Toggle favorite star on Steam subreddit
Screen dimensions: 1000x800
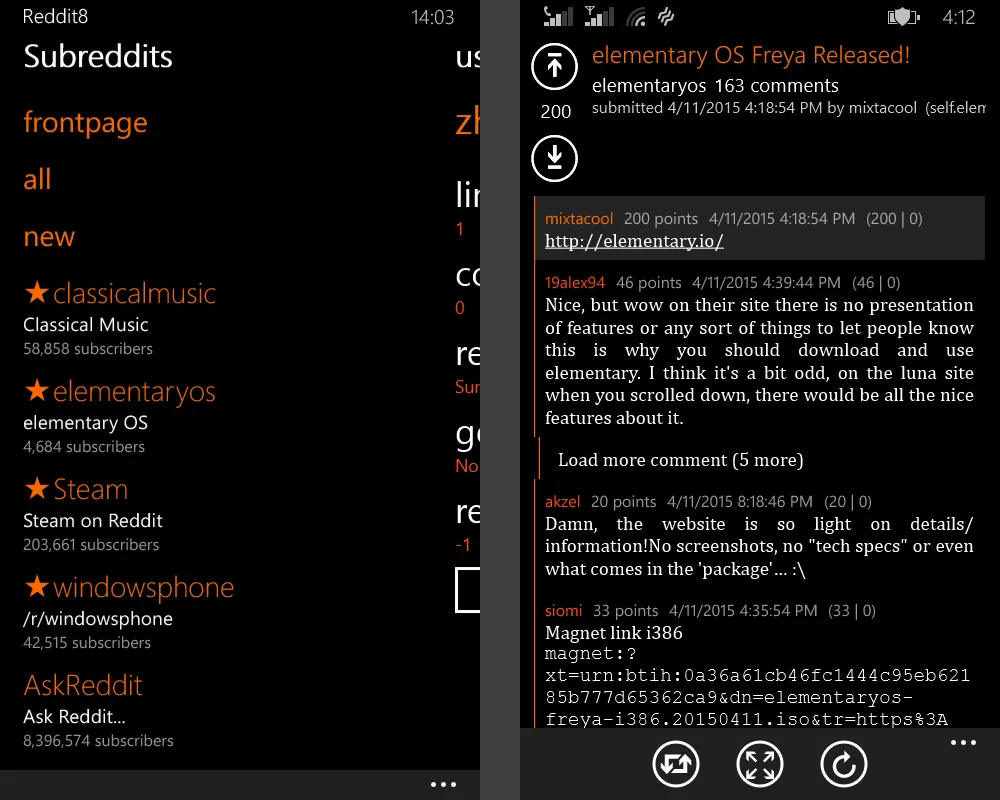click(x=37, y=489)
